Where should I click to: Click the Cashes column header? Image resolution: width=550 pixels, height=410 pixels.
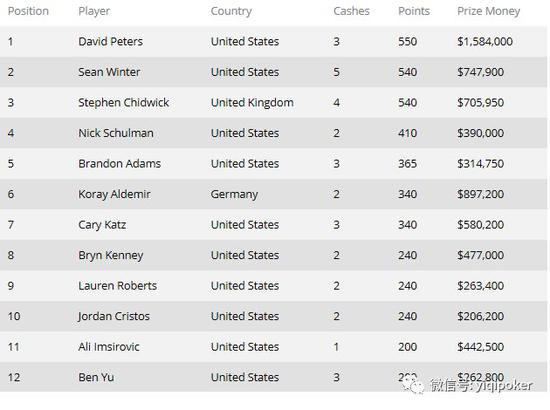pos(351,11)
